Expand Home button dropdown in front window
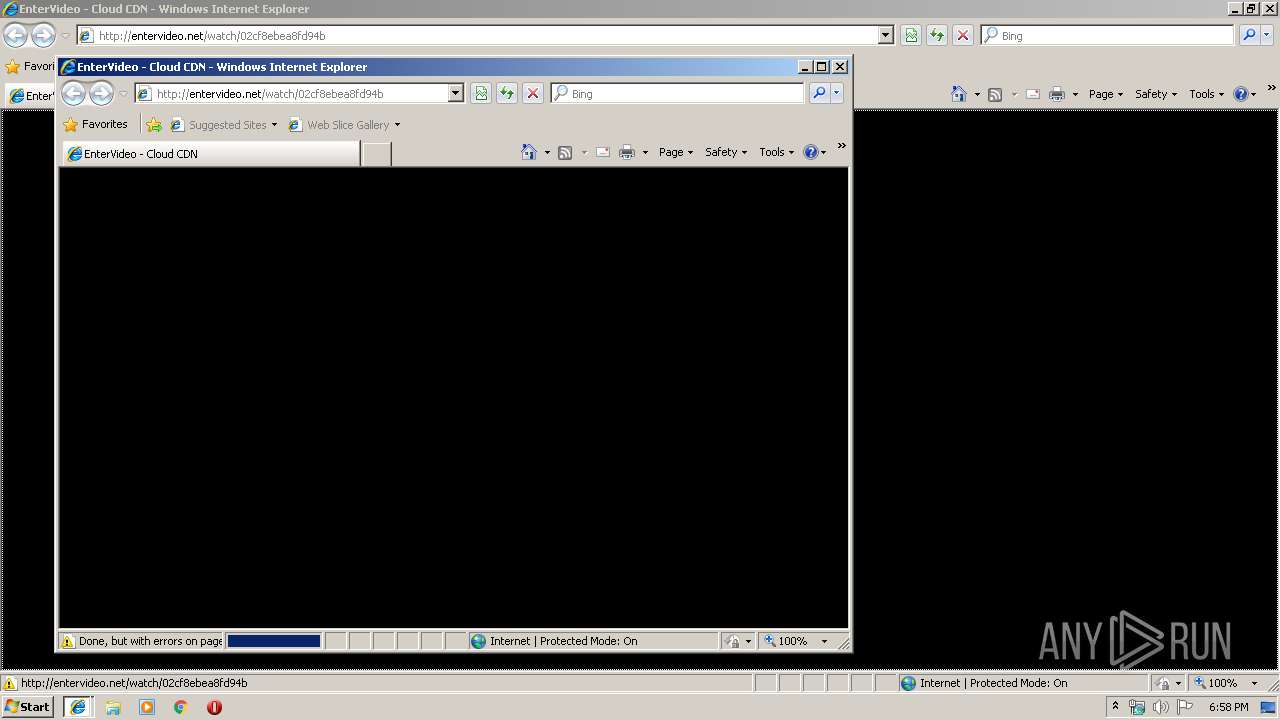Screen dimensions: 1280x720 pyautogui.click(x=547, y=152)
